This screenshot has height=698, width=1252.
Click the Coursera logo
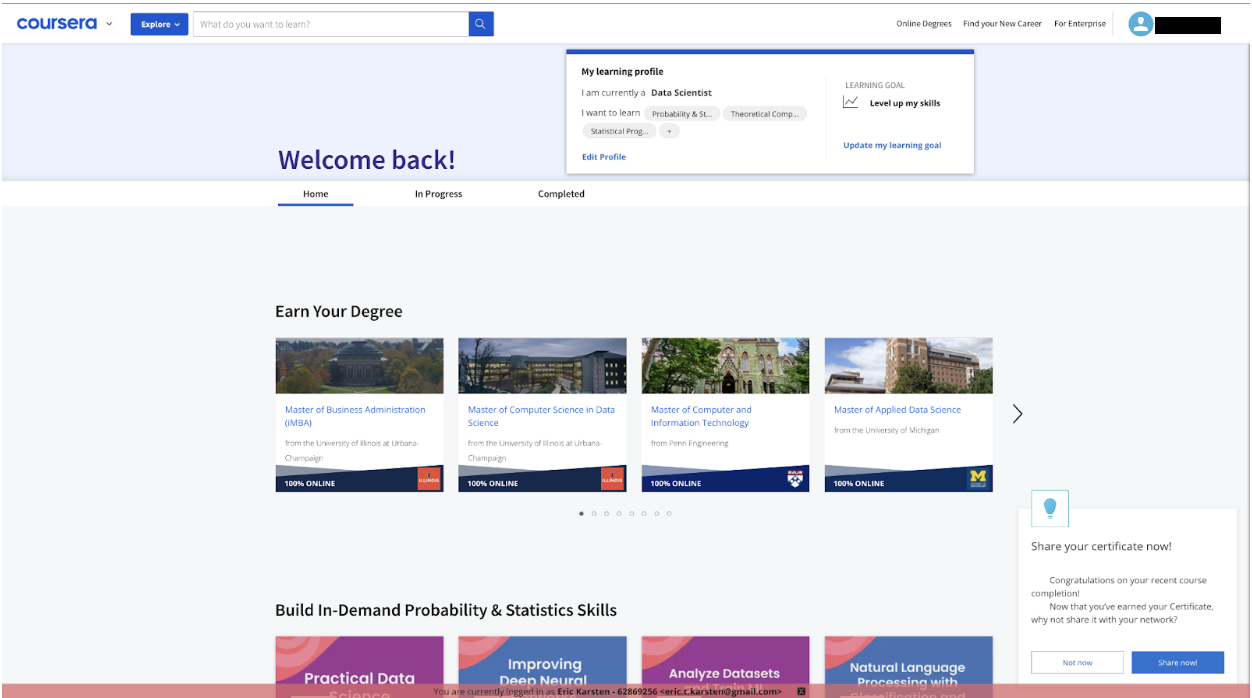[57, 23]
